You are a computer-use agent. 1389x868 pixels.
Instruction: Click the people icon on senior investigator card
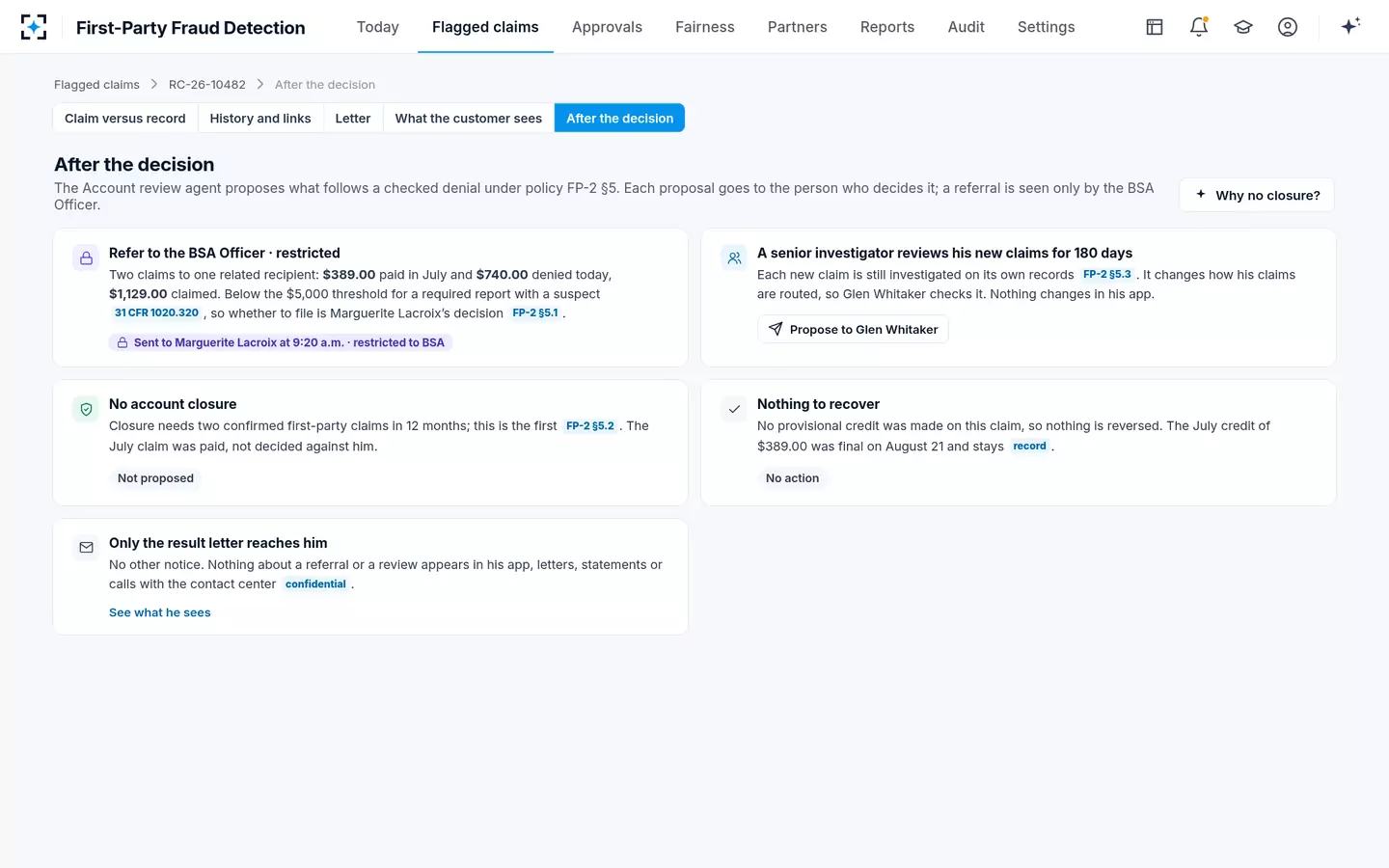pos(735,258)
